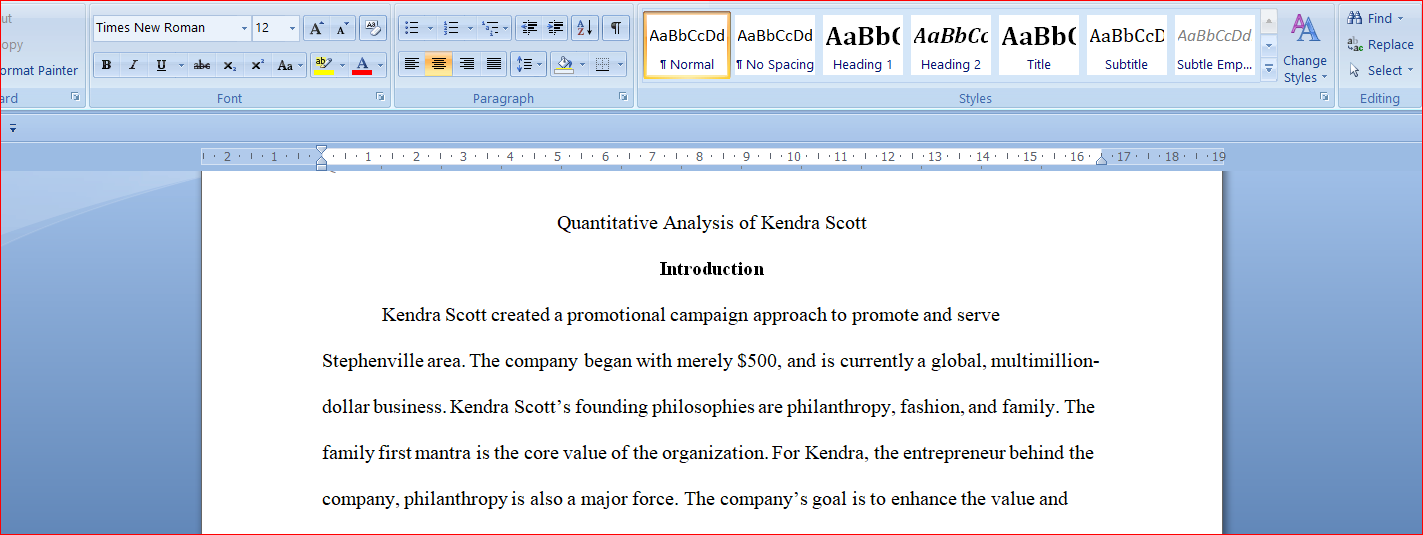Image resolution: width=1423 pixels, height=535 pixels.
Task: Increase paragraph indent
Action: (x=556, y=28)
